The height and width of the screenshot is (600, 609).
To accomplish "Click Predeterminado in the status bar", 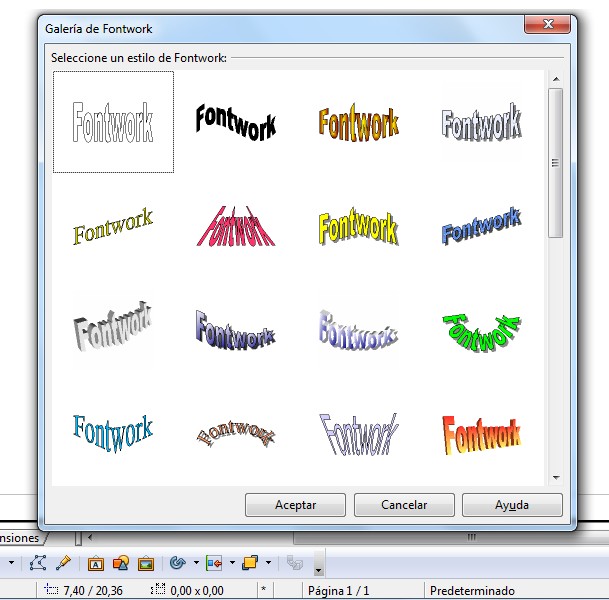I will (472, 591).
